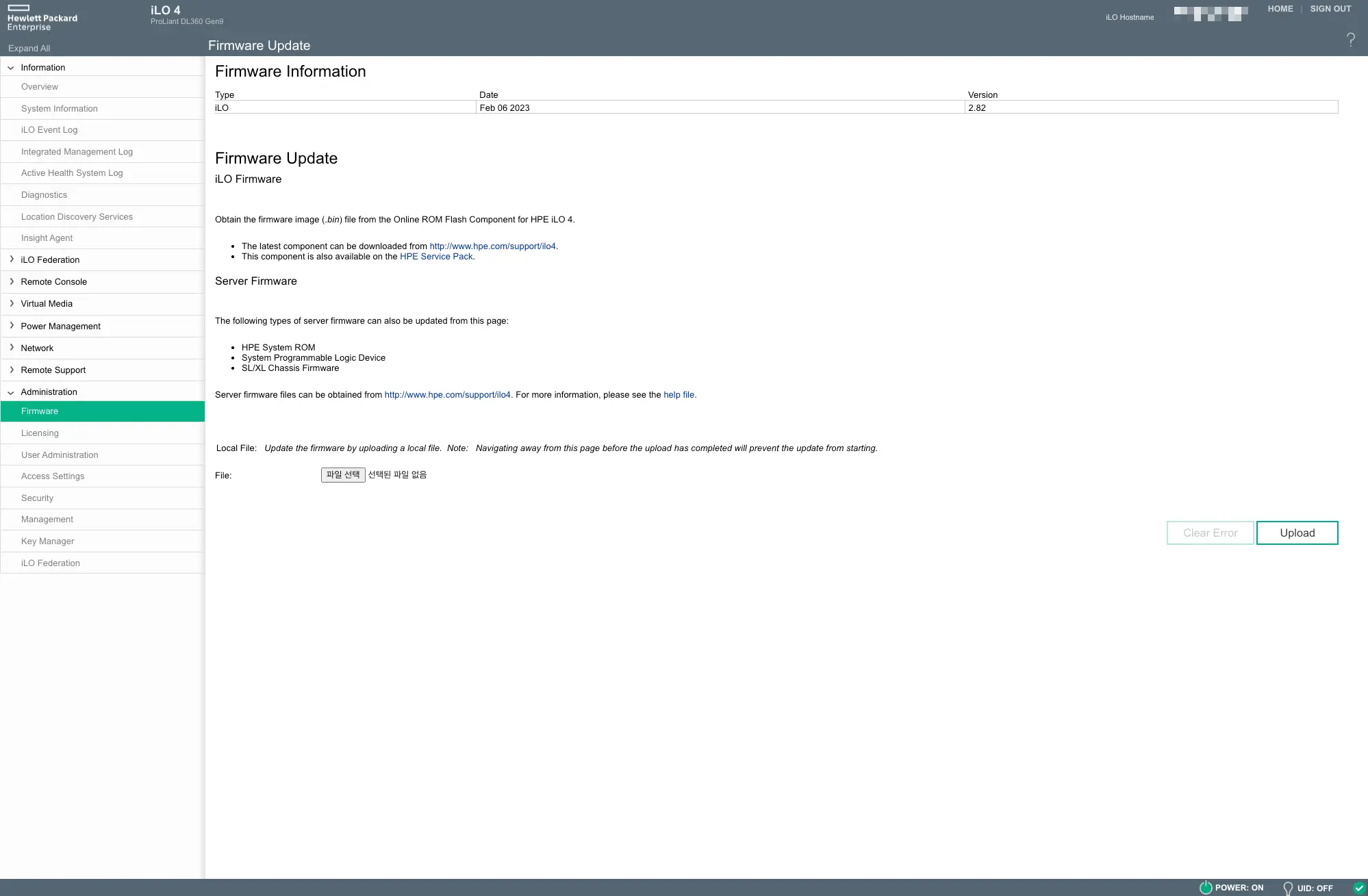1368x896 pixels.
Task: Collapse the Information section chevron
Action: coord(11,68)
